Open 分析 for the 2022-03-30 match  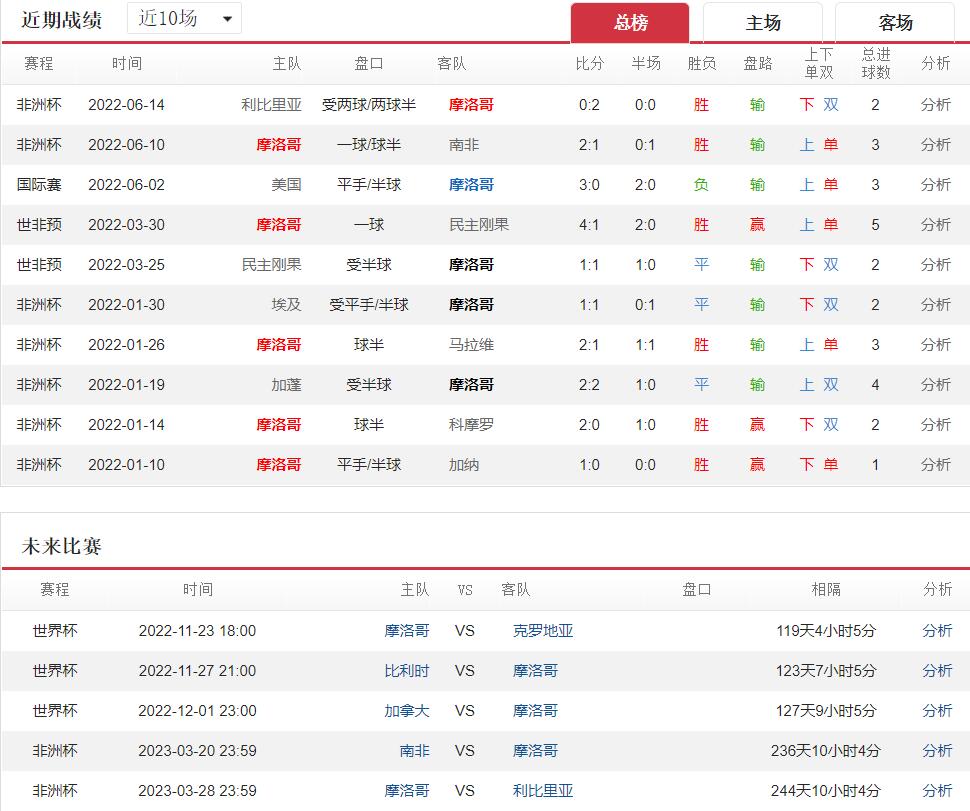point(935,225)
